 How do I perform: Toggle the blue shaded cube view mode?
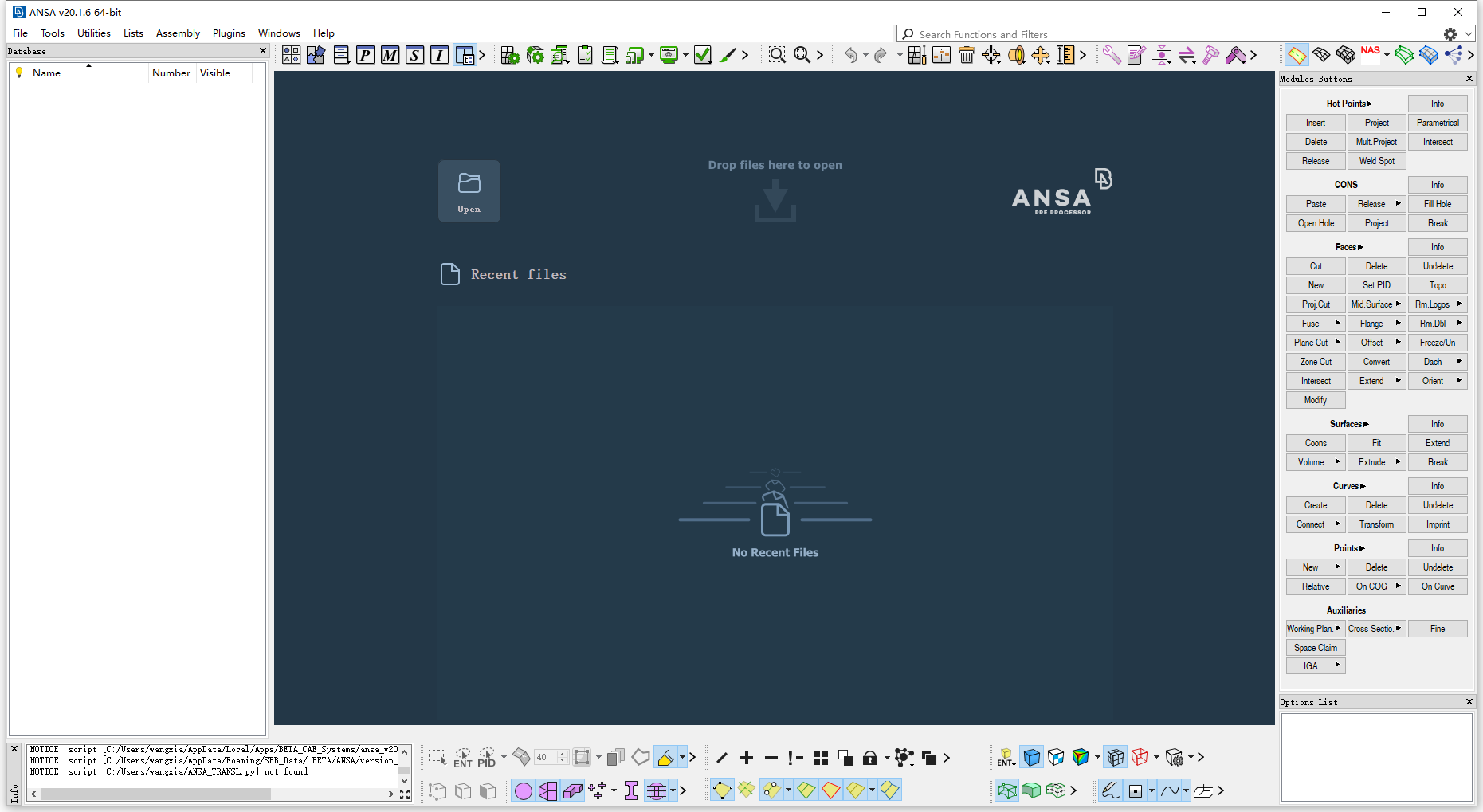pyautogui.click(x=1031, y=757)
